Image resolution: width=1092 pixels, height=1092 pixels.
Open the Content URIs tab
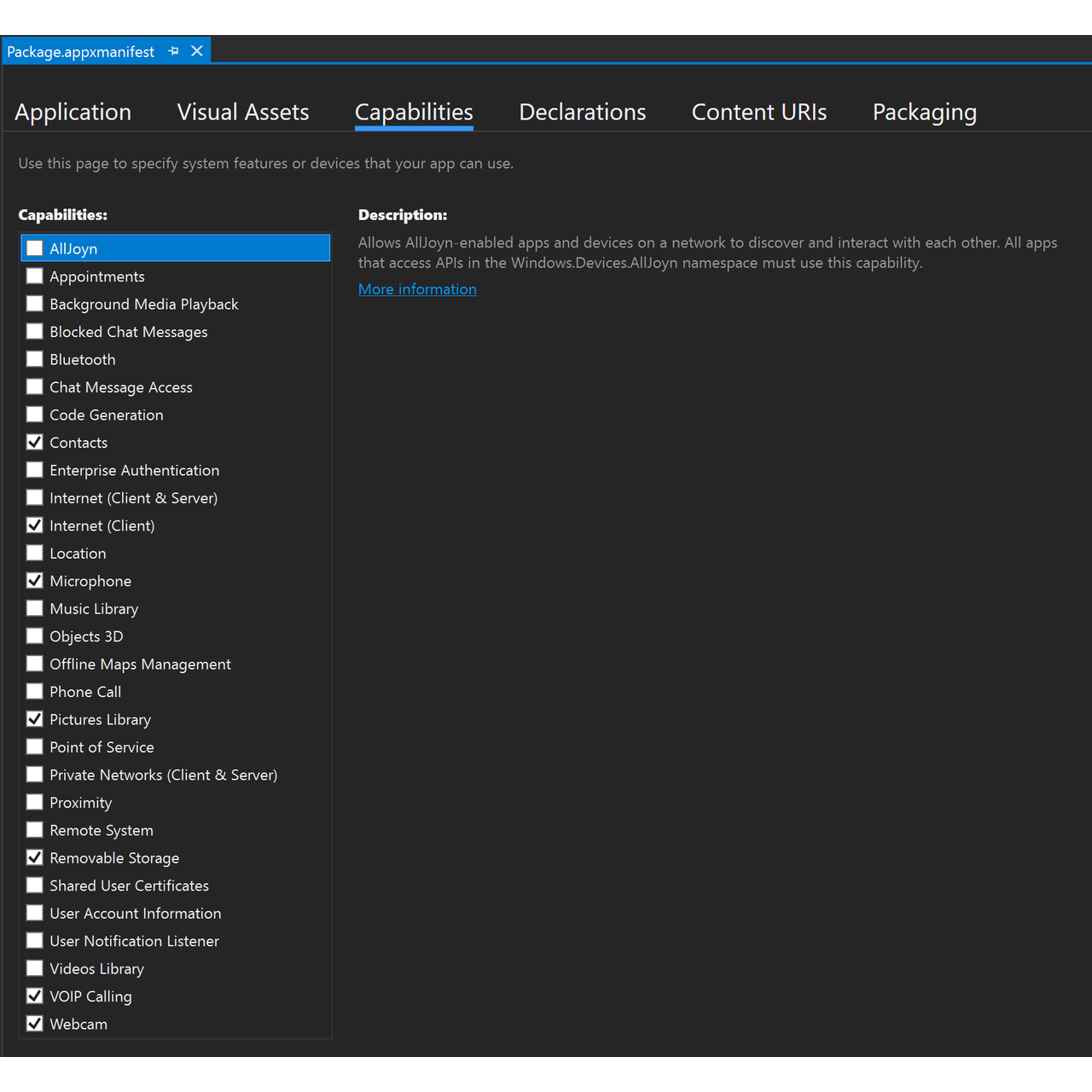pyautogui.click(x=758, y=113)
